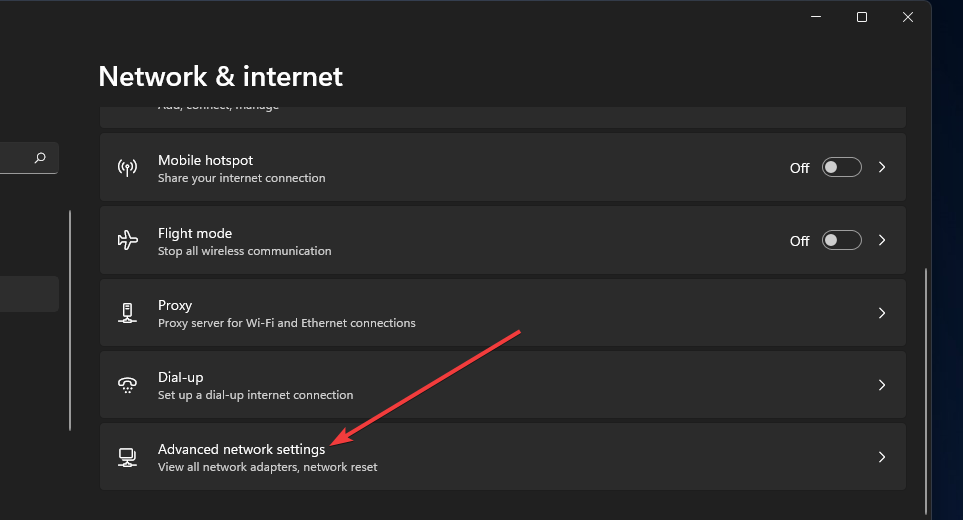Image resolution: width=963 pixels, height=520 pixels.
Task: Expand Mobile hotspot with its chevron
Action: [x=882, y=168]
